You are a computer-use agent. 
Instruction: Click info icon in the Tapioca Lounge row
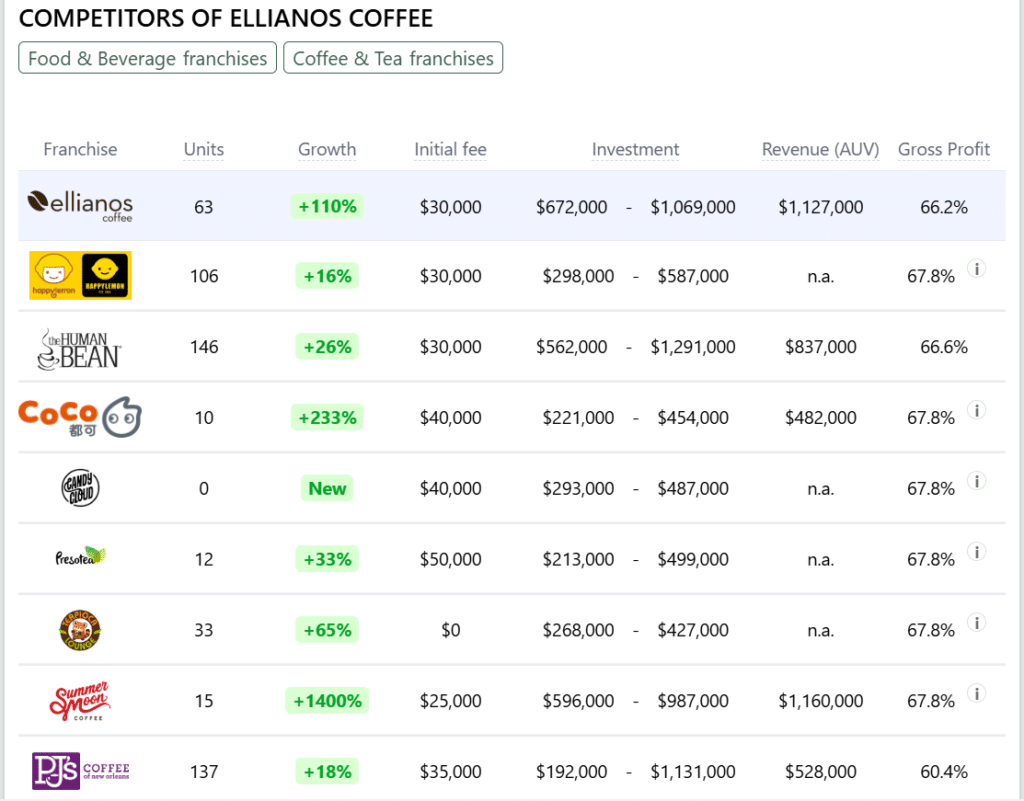click(976, 622)
